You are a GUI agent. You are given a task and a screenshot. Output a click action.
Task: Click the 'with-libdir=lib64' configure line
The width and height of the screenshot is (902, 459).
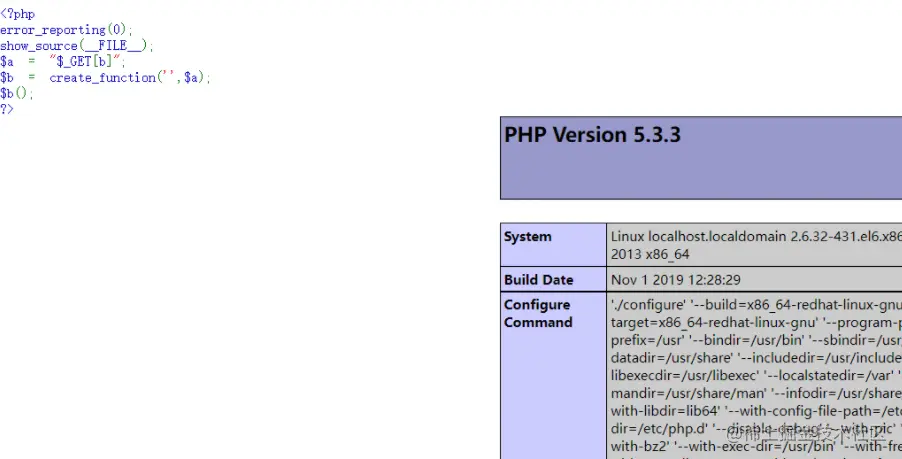pyautogui.click(x=756, y=411)
